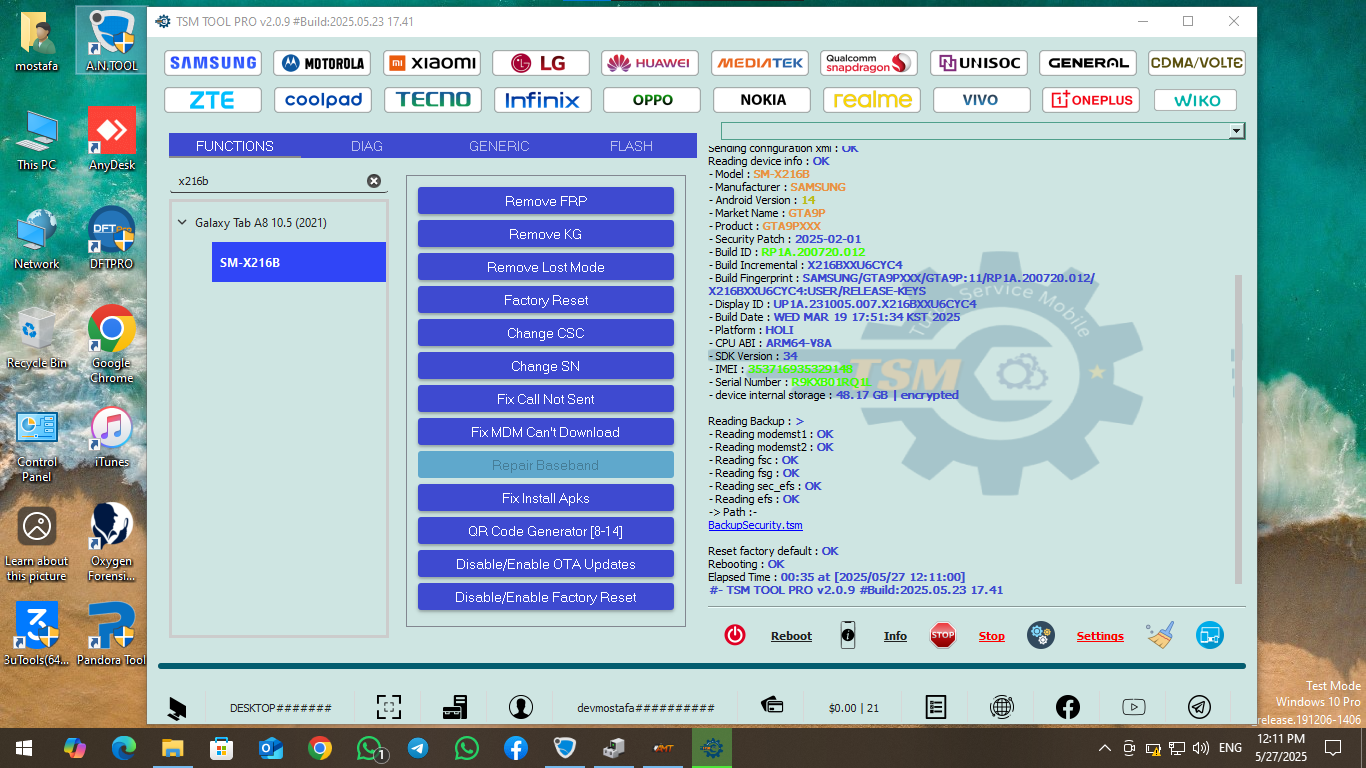Viewport: 1366px width, 768px height.
Task: Open YouTube icon in TSM bottom bar
Action: (x=1134, y=707)
